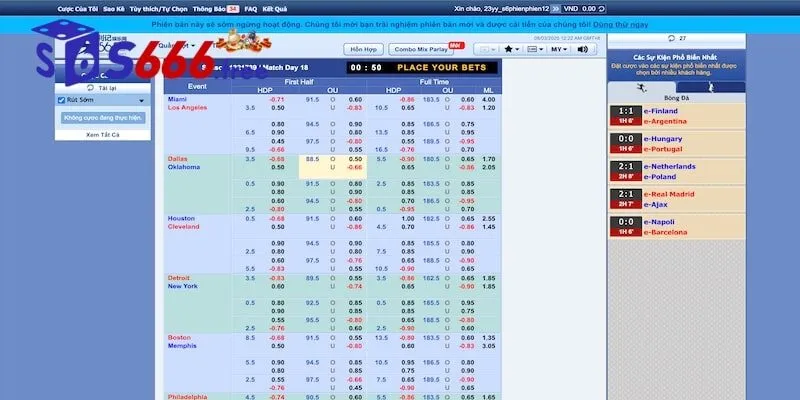Click Dùng thử ngay link in banner

pos(622,24)
